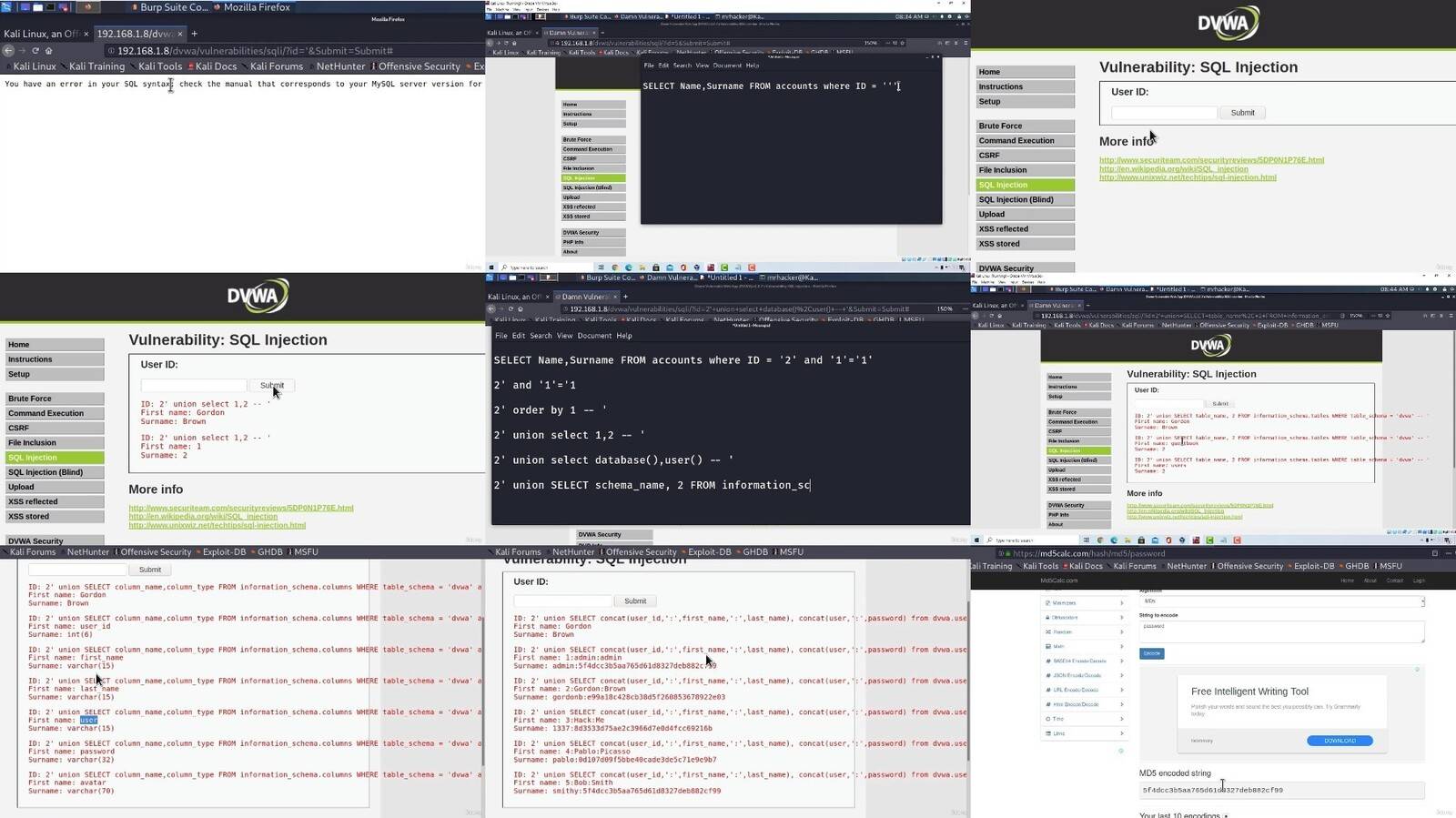The height and width of the screenshot is (818, 1456).
Task: Click the clock icon beside Time
Action: [x=1048, y=719]
